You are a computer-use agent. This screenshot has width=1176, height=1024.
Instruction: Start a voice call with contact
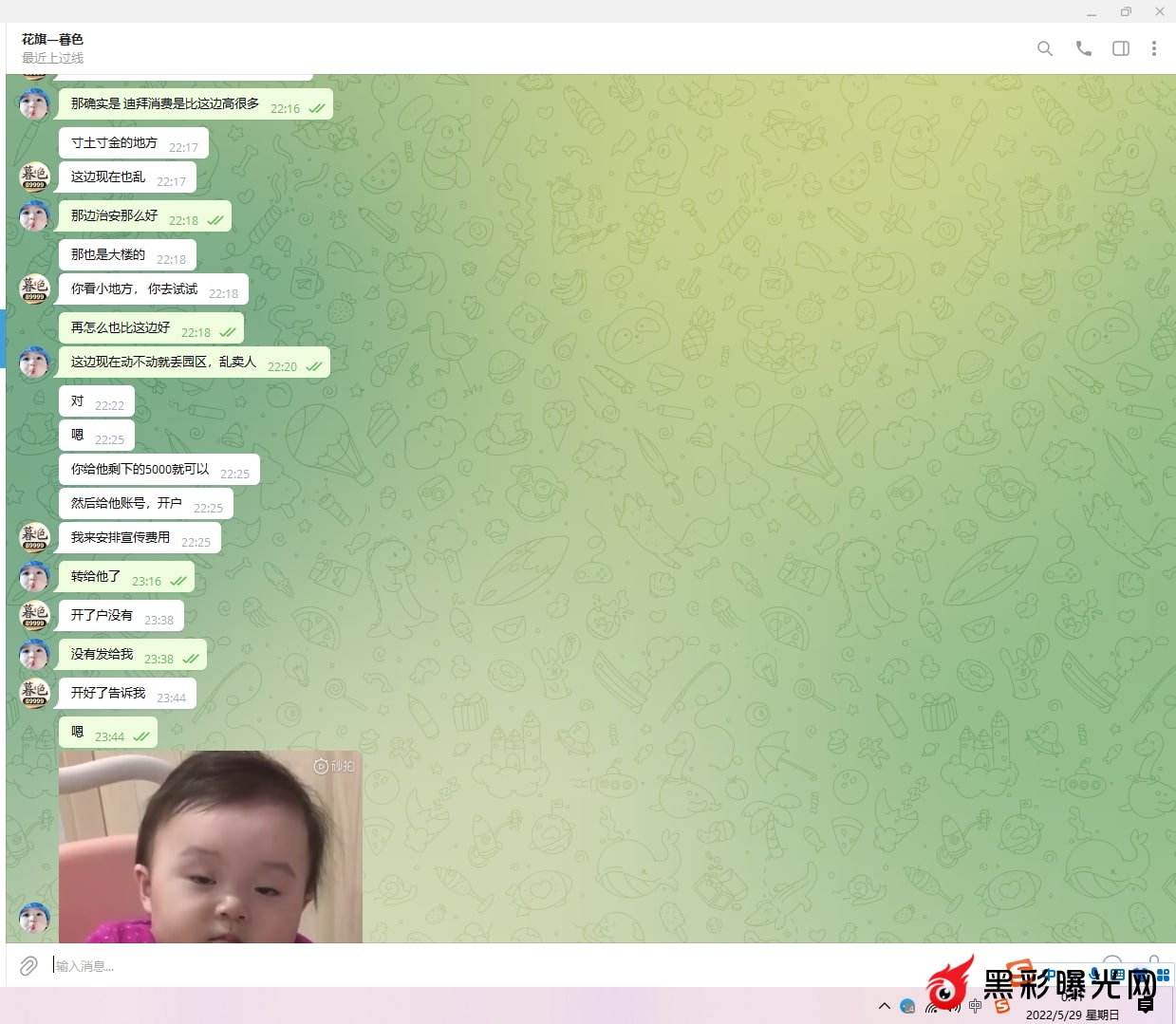click(1083, 48)
